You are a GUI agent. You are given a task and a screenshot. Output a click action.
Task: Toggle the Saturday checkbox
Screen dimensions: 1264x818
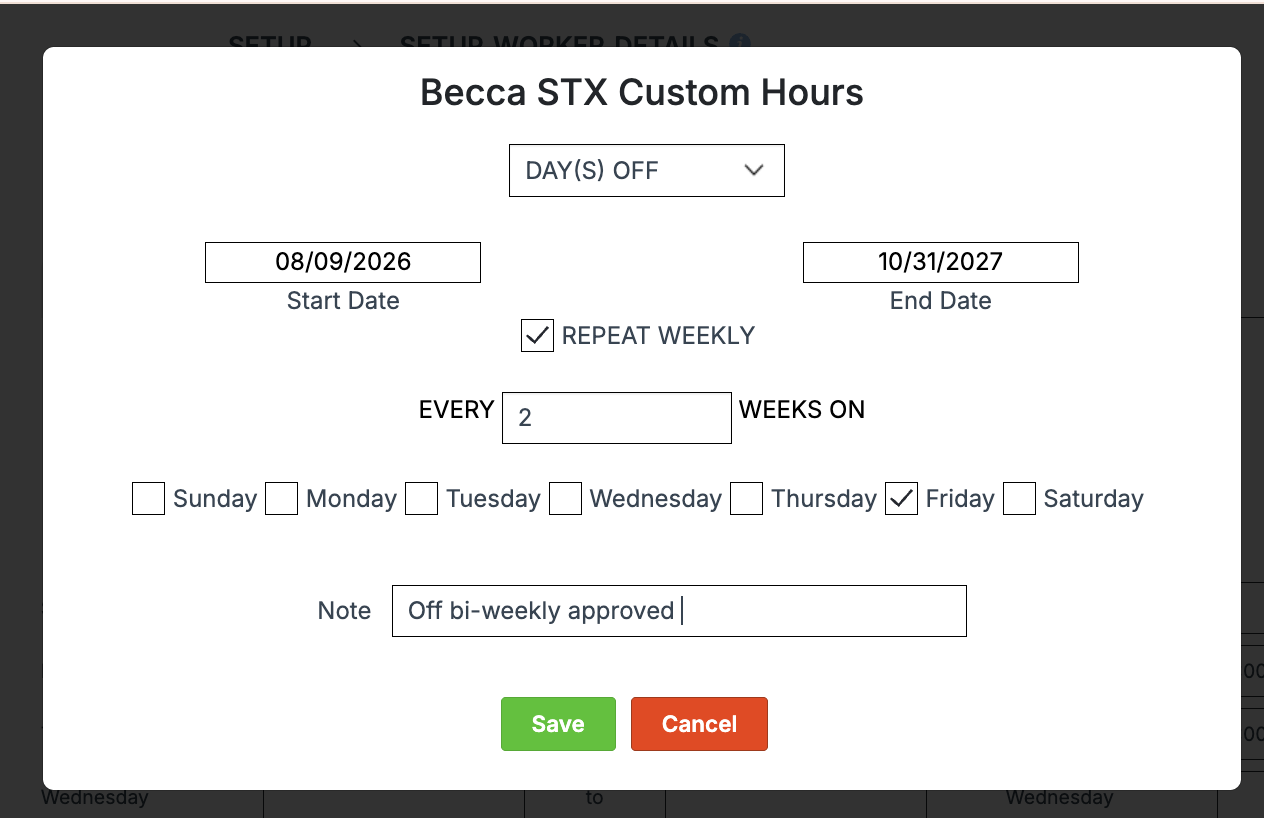pos(1019,498)
